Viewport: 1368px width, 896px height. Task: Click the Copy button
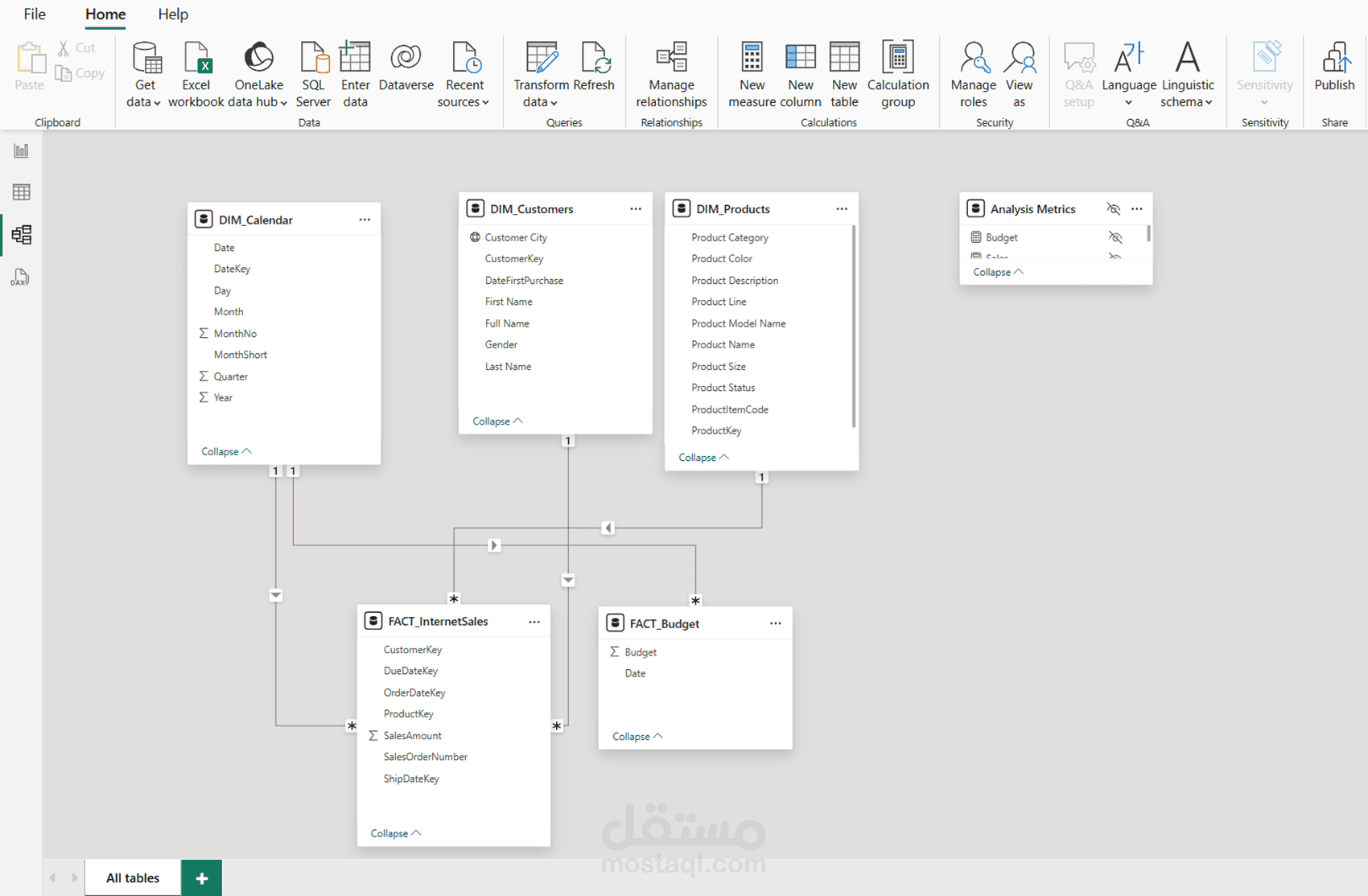[x=80, y=73]
